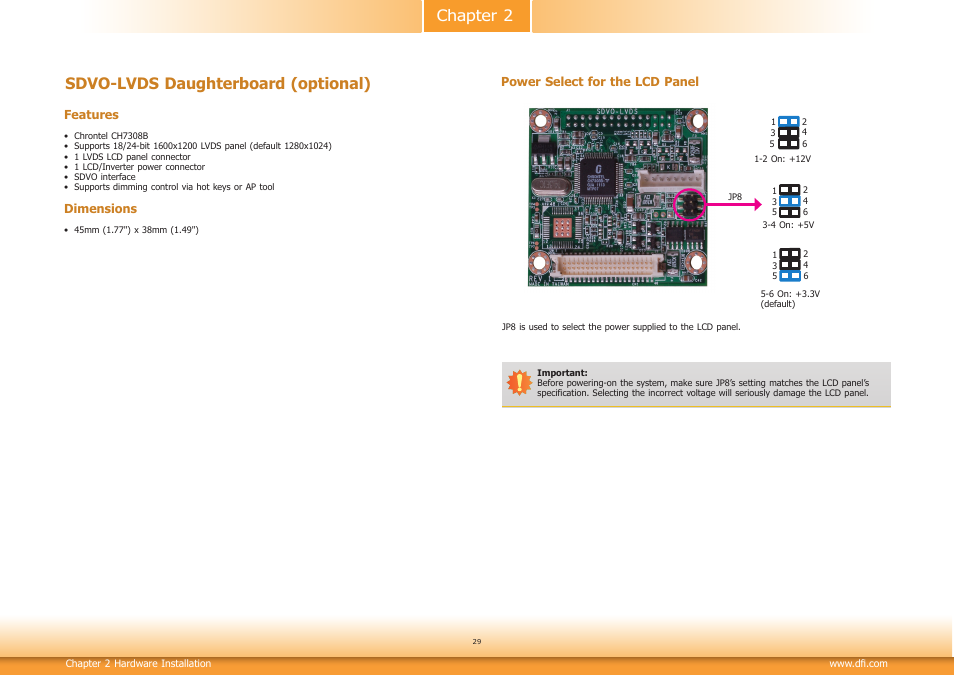
Task: Select the 18/24-bit 1600x1200 LVDS panel line
Action: pos(203,146)
